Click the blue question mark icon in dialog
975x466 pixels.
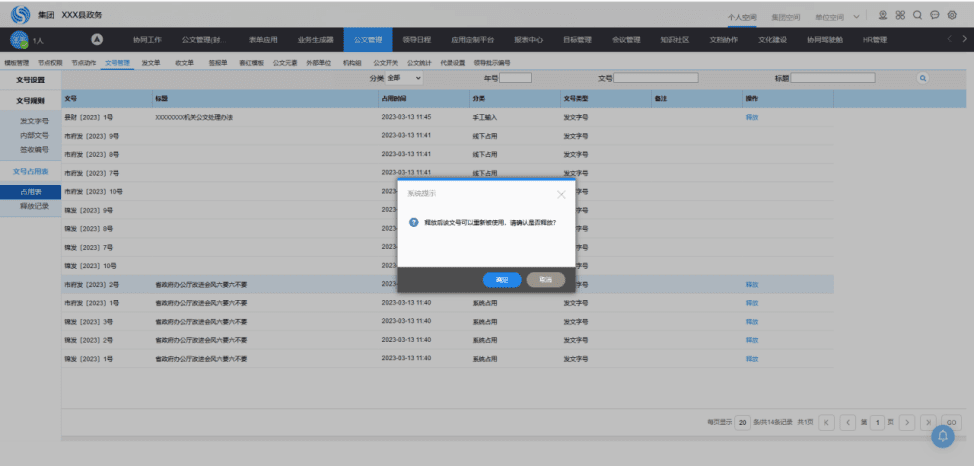click(x=414, y=222)
